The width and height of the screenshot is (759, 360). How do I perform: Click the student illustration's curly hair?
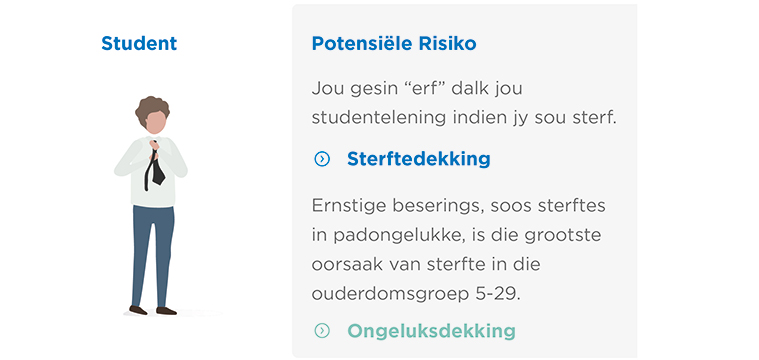(x=152, y=109)
